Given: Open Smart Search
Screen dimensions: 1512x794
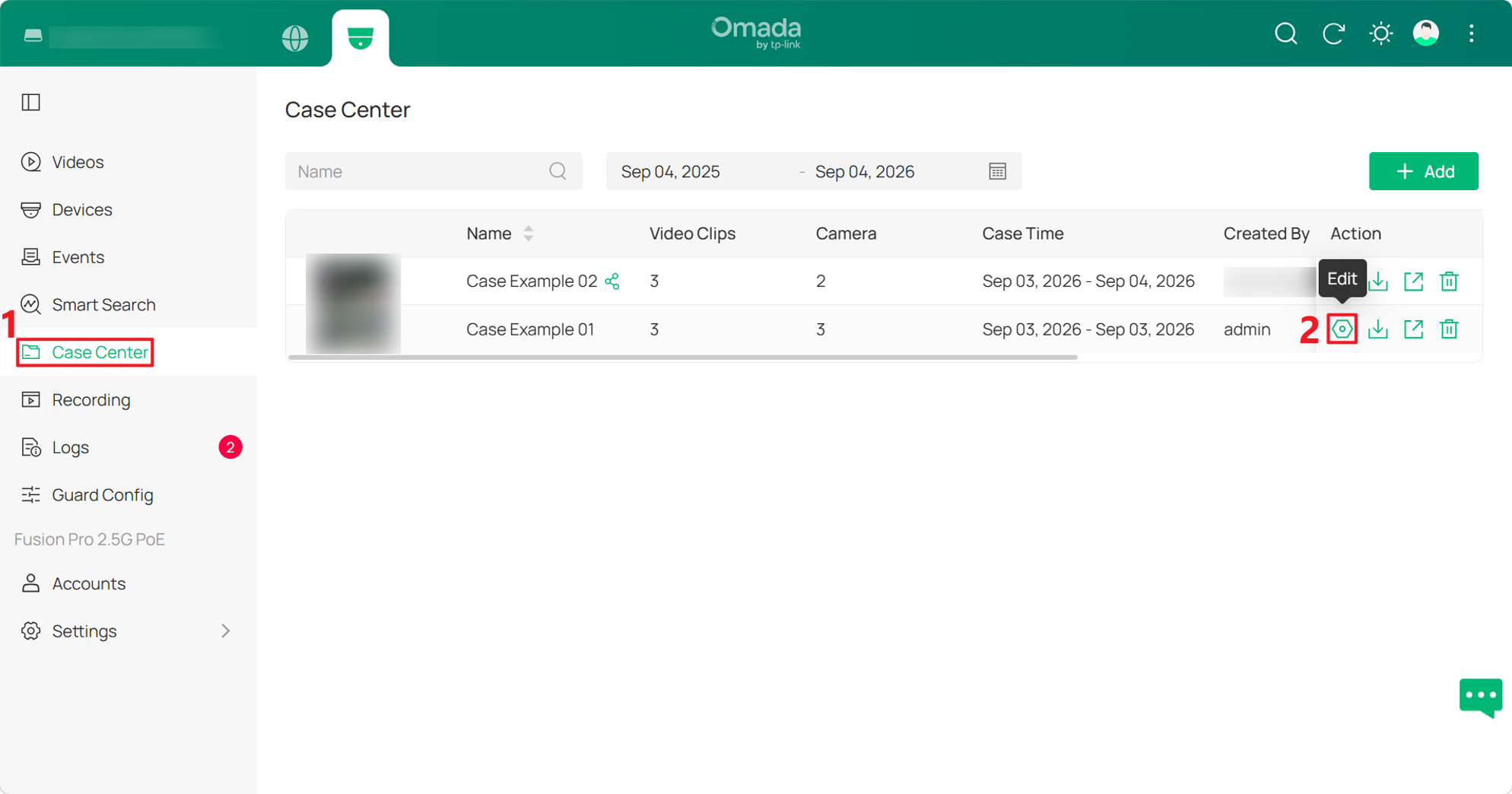Looking at the screenshot, I should (x=103, y=304).
